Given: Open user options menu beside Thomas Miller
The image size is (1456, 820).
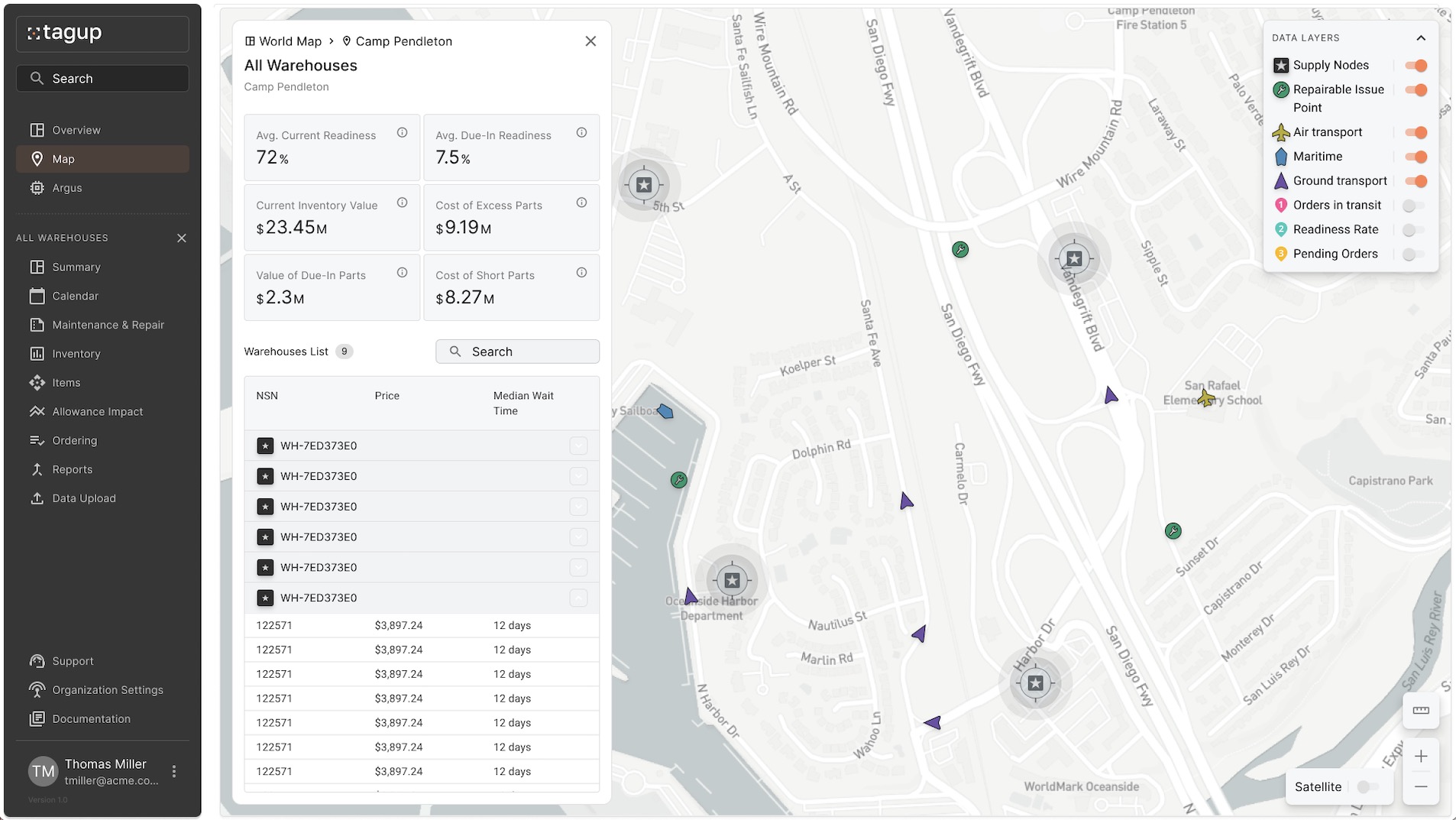Looking at the screenshot, I should [174, 772].
